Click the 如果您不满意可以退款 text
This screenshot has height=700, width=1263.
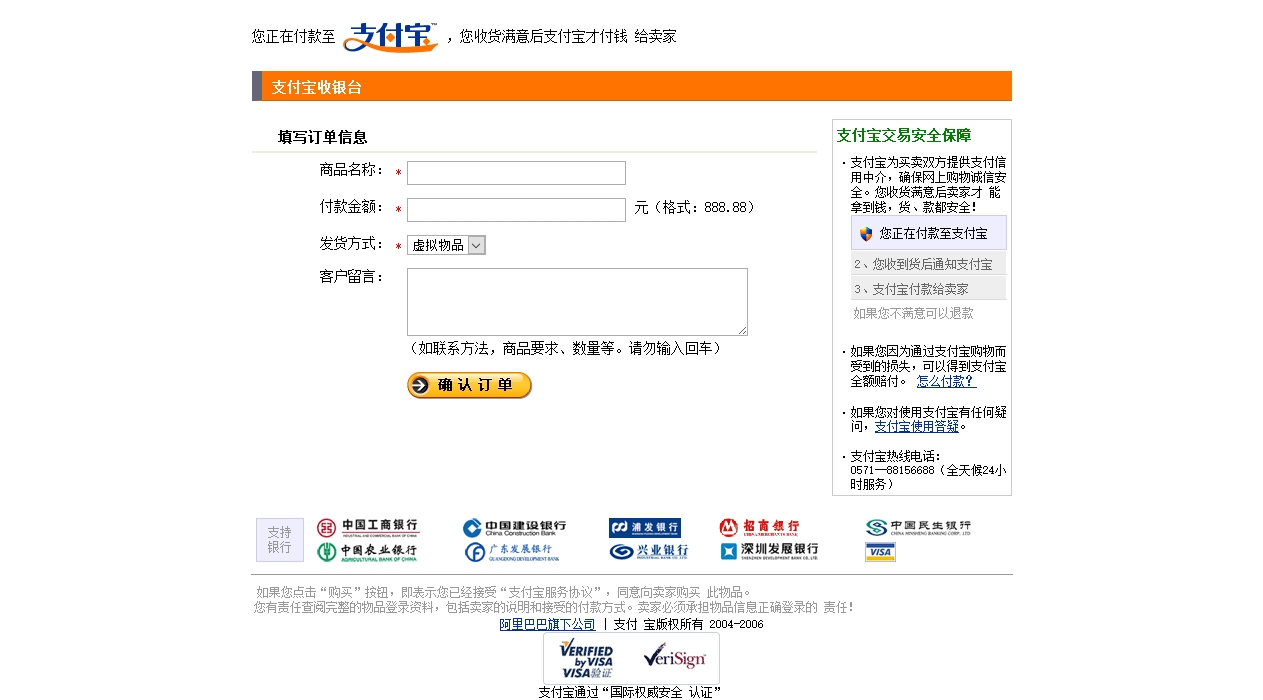click(913, 313)
